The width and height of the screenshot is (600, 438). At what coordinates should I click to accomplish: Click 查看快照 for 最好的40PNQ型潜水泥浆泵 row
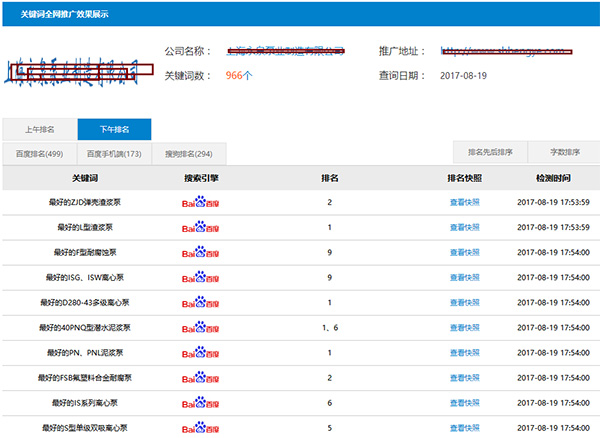tap(465, 327)
